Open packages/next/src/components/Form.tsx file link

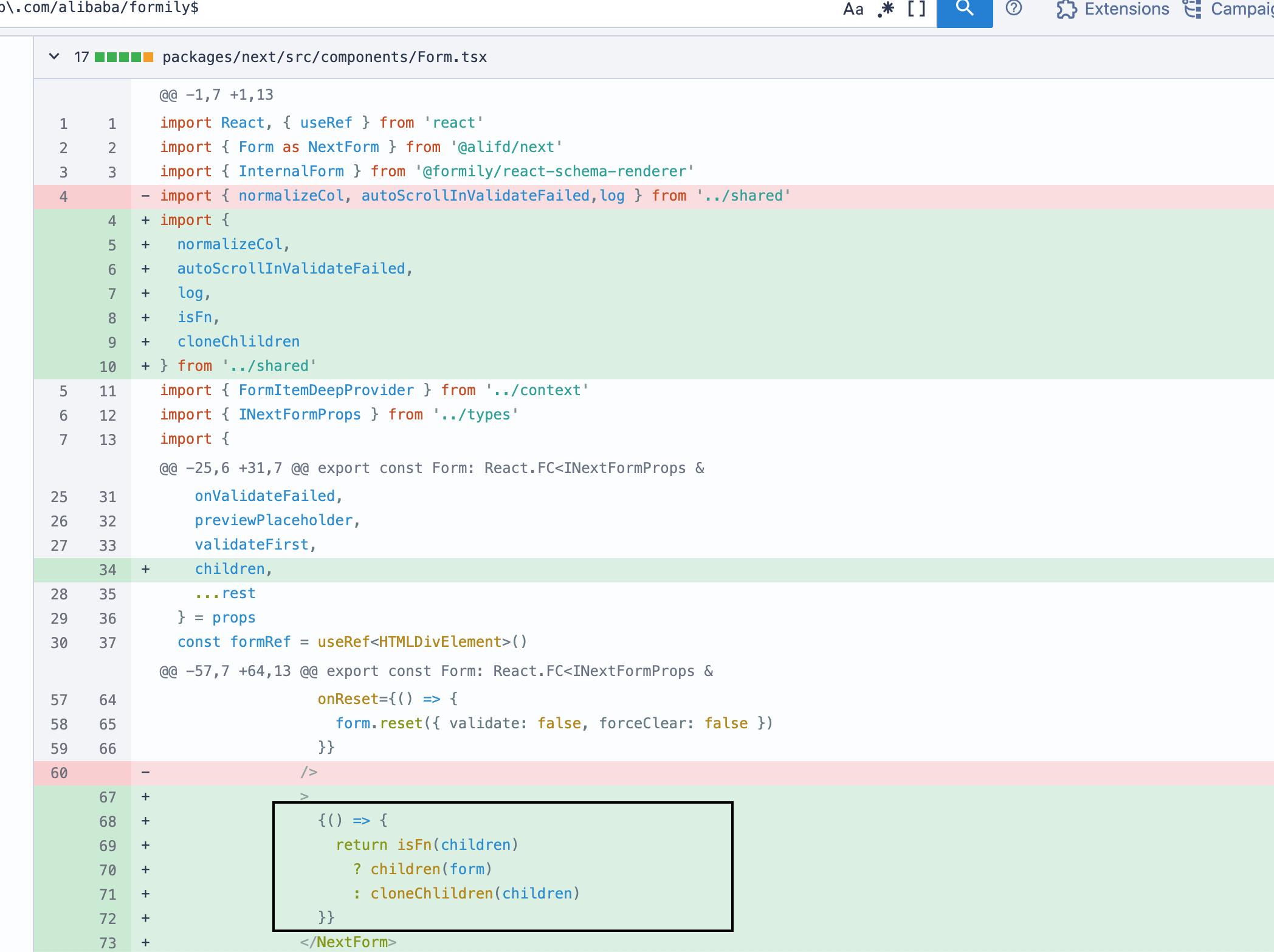pos(325,57)
